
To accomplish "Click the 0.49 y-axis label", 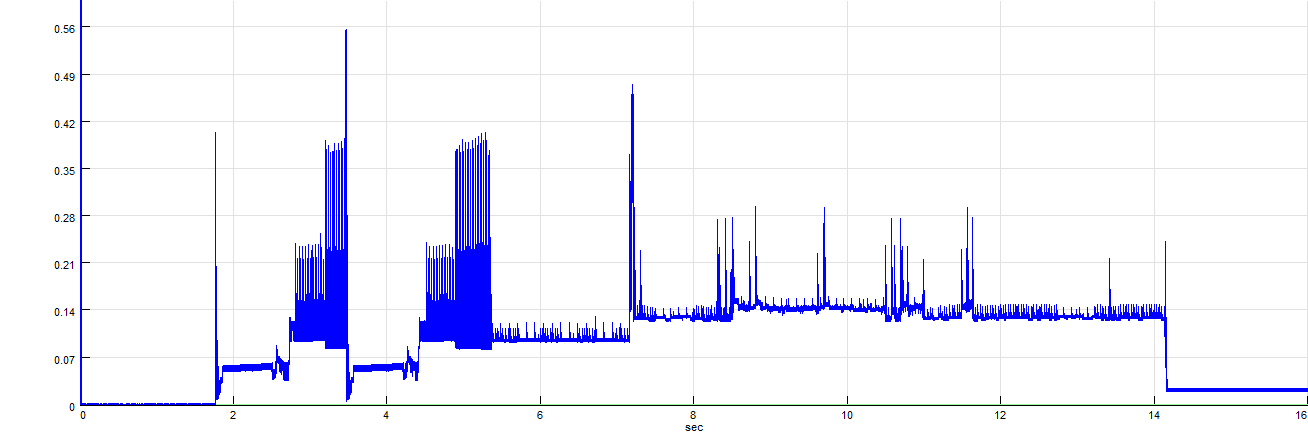I will 63,75.
